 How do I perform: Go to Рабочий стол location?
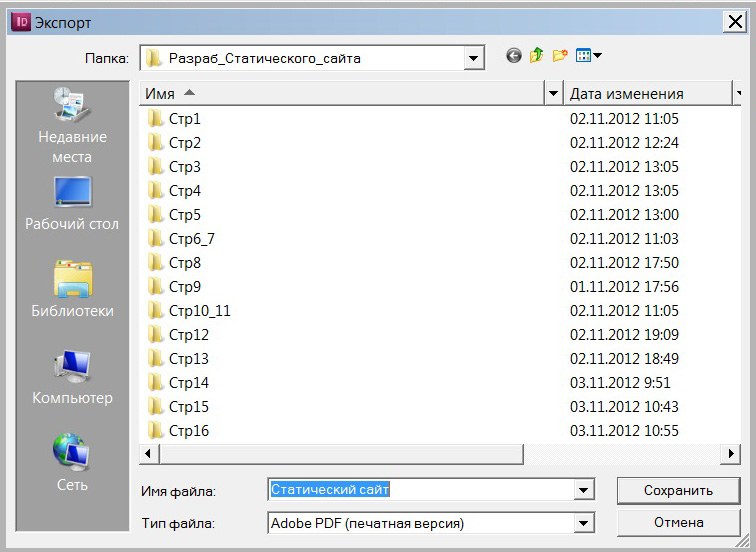coord(72,203)
